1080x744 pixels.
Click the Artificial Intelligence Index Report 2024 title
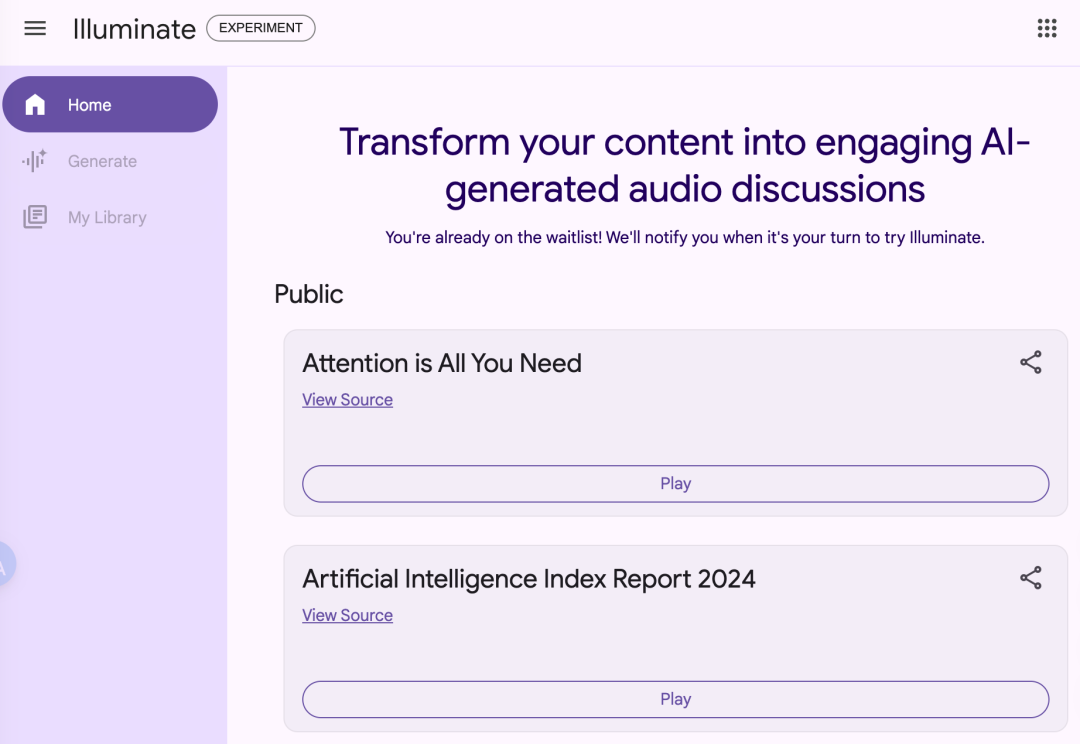(529, 579)
